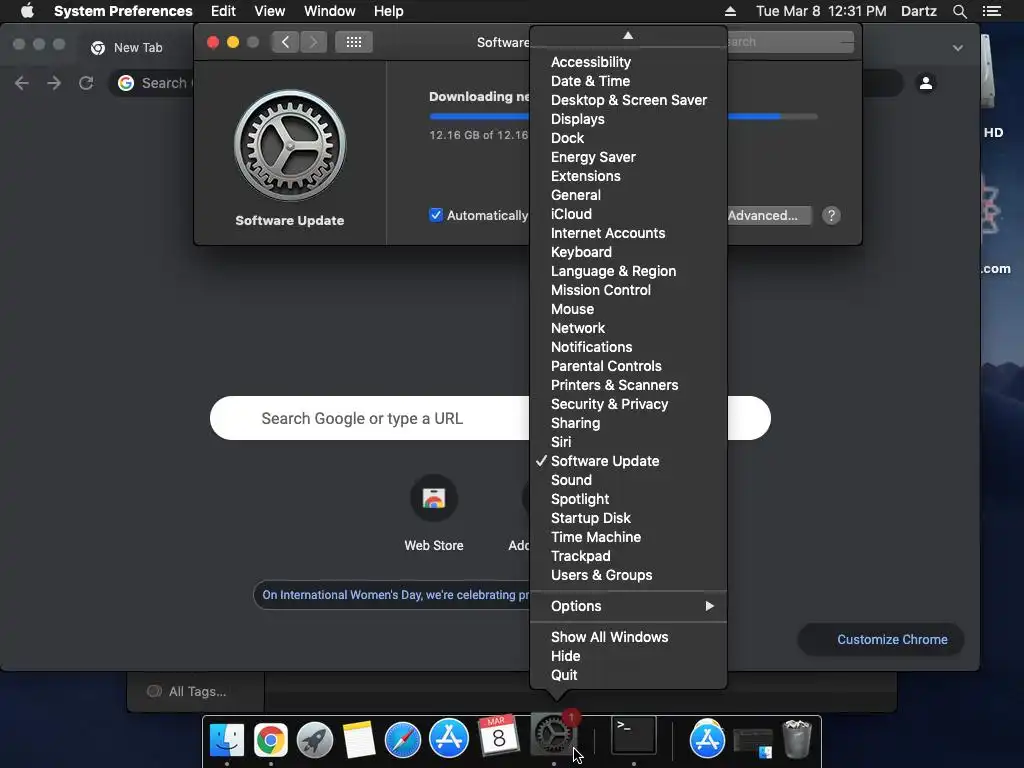Click Chrome back arrow
The height and width of the screenshot is (768, 1024).
click(22, 83)
